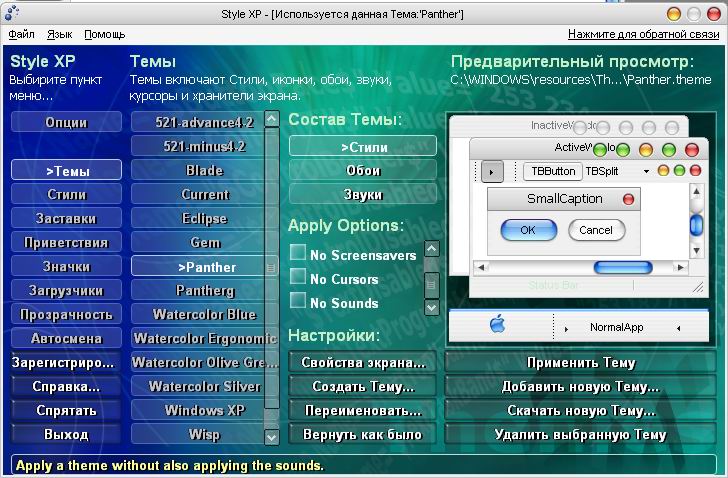Choose the Gem theme

[198, 243]
